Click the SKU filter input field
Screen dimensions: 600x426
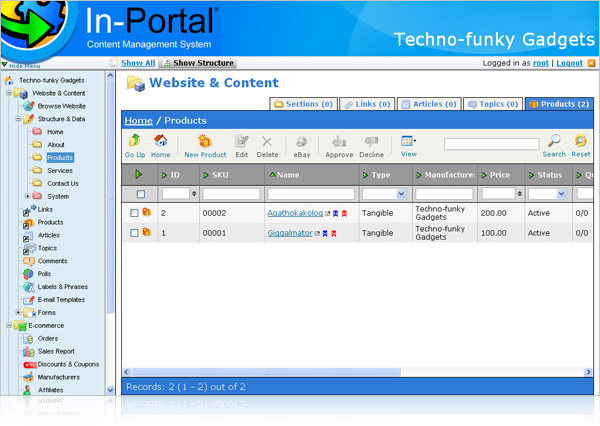pyautogui.click(x=231, y=194)
